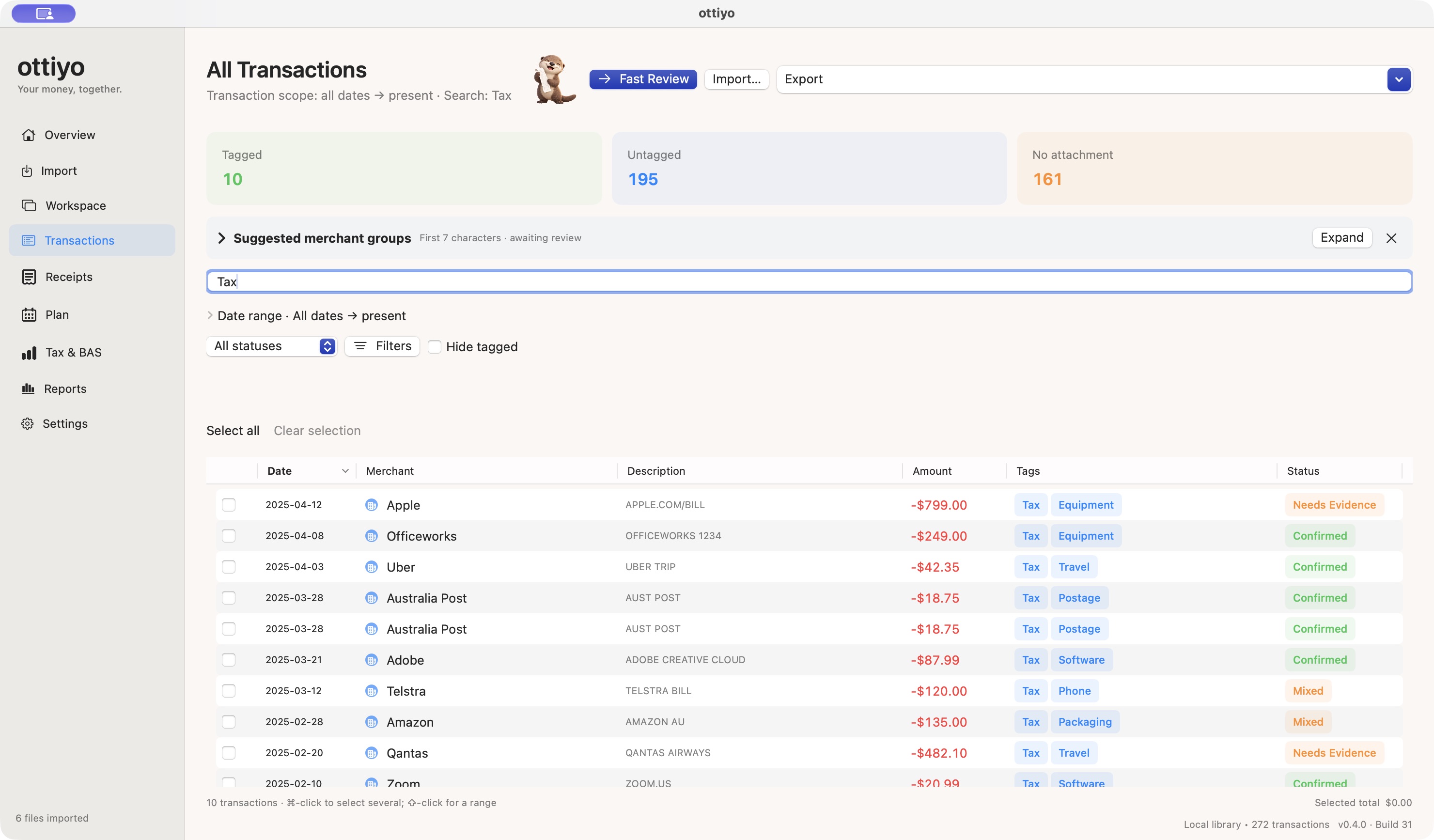
Task: Click Select all
Action: click(233, 431)
